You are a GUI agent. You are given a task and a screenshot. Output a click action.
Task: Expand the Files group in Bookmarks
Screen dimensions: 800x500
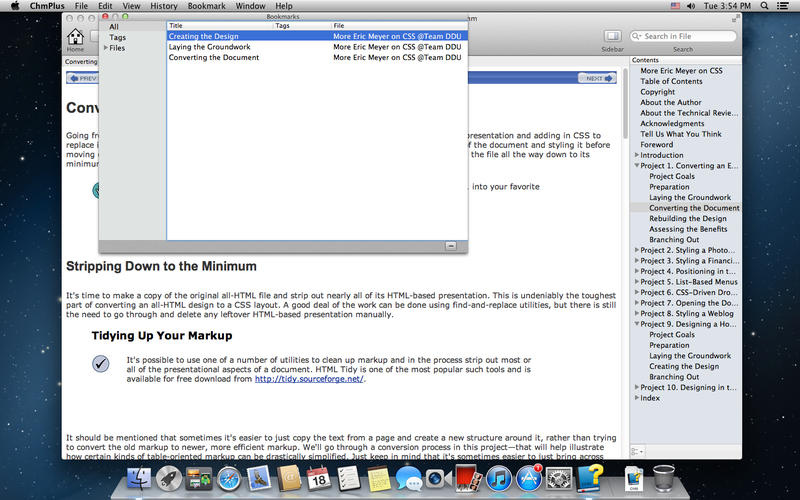107,48
